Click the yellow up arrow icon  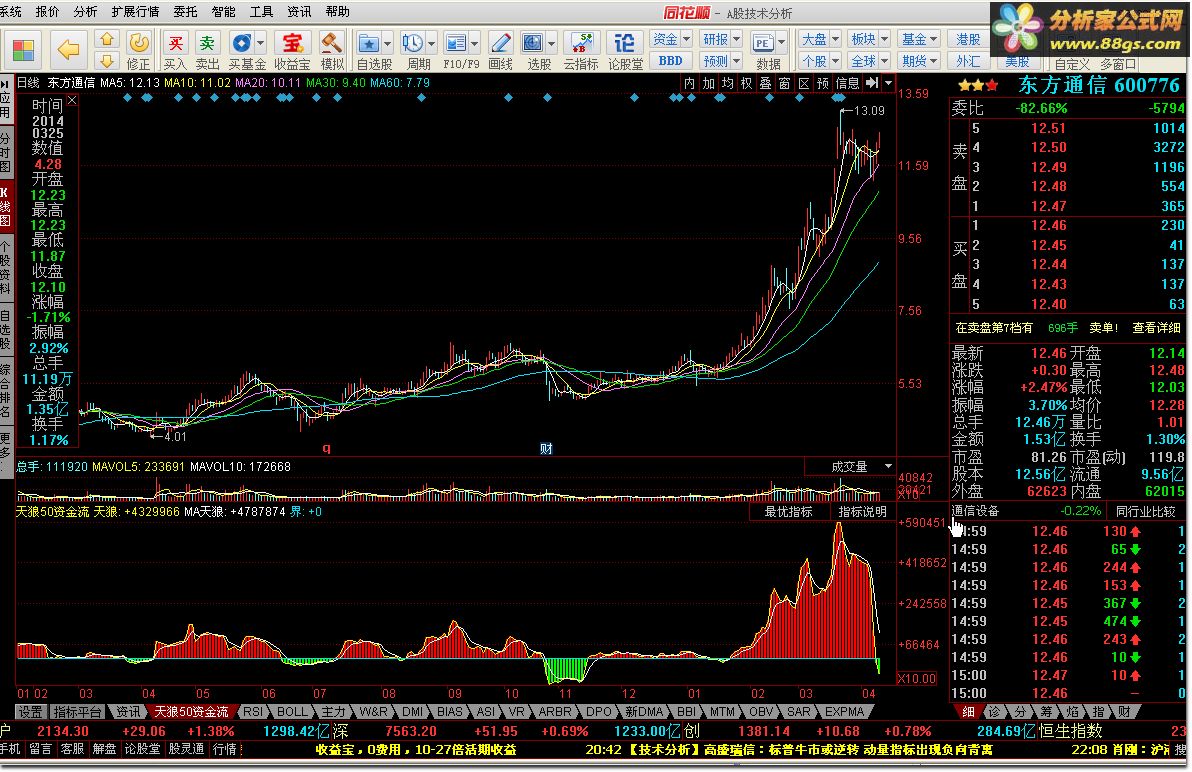click(x=106, y=39)
